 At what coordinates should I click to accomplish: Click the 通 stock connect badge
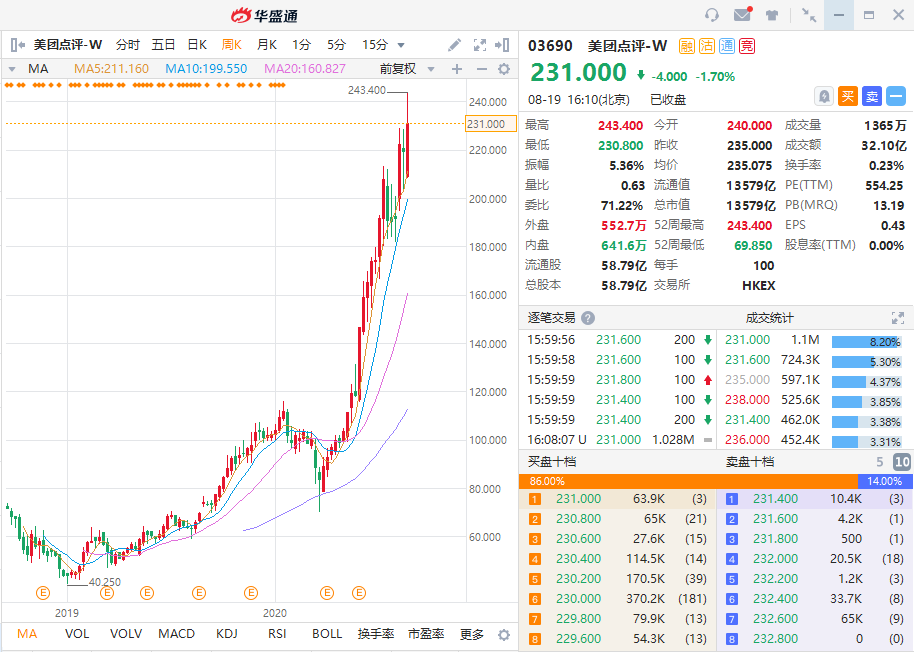(727, 46)
